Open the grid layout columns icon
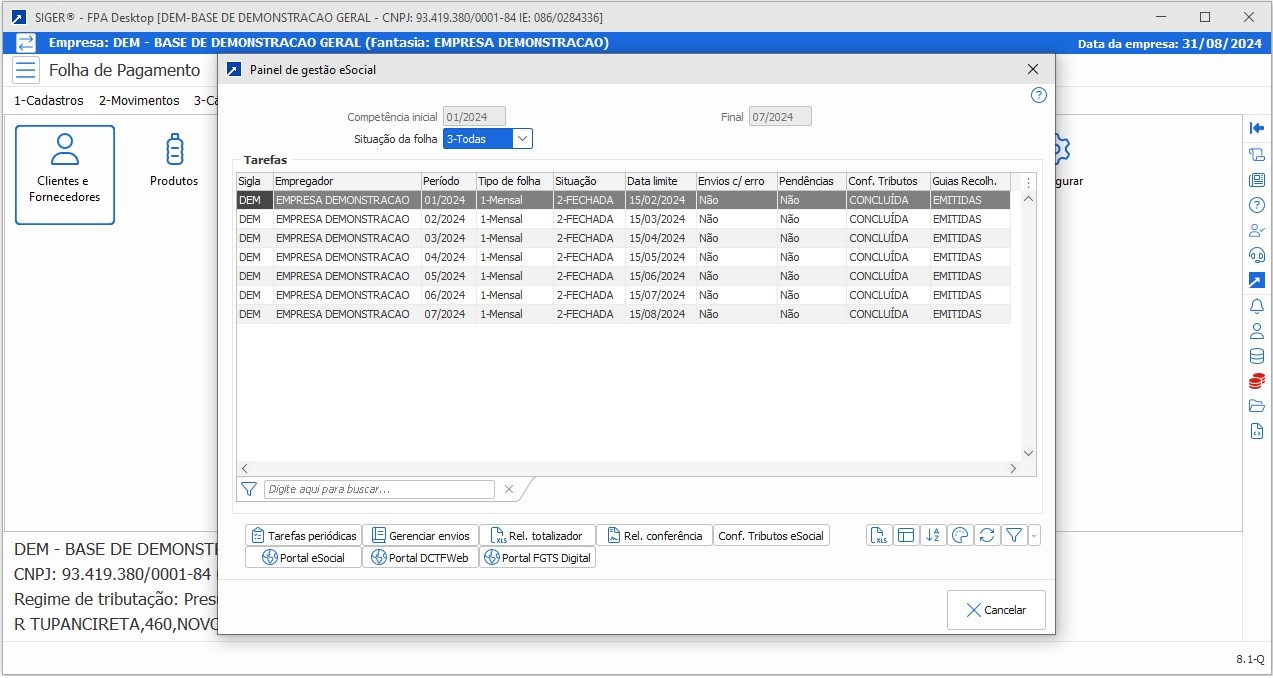The height and width of the screenshot is (678, 1273). [906, 535]
